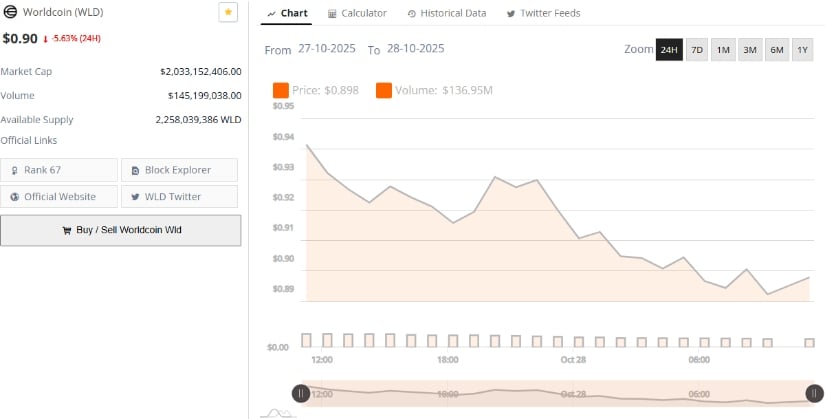Click the left range navigator handle
Viewport: 825px width, 419px height.
pyautogui.click(x=301, y=393)
